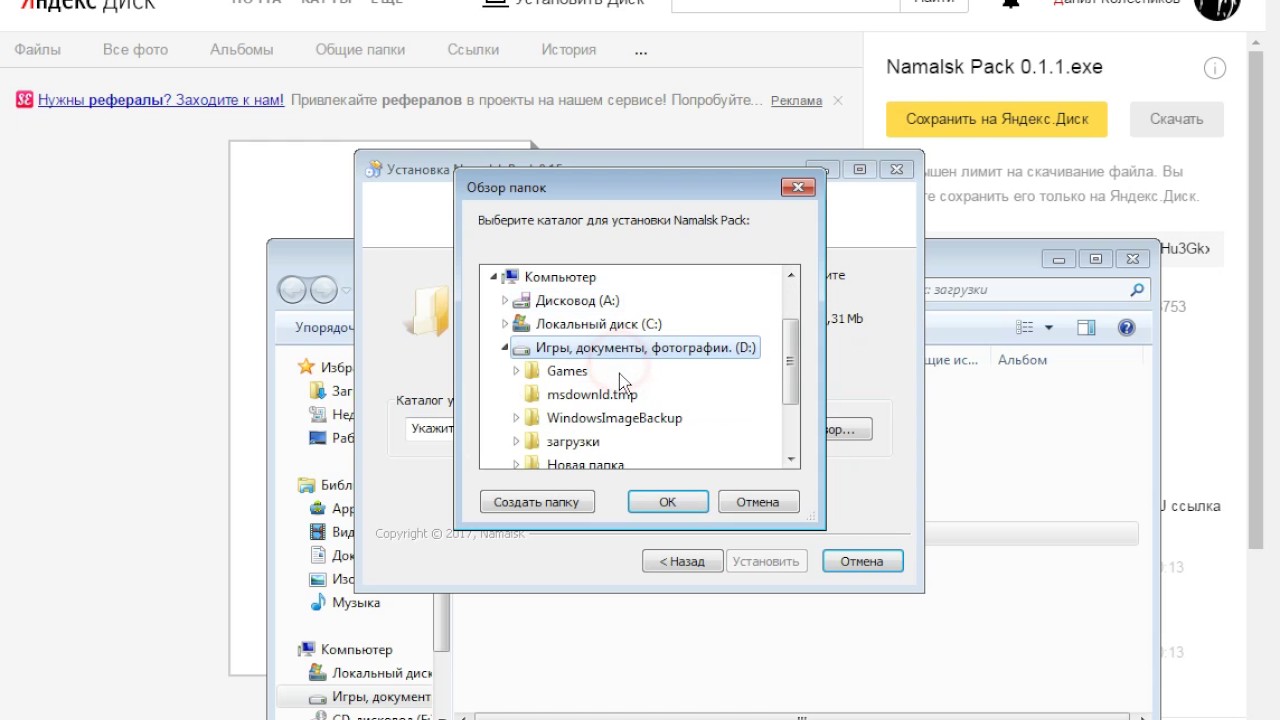Open the Файлы tab in Yandex Disk
The image size is (1280, 720).
[x=37, y=49]
